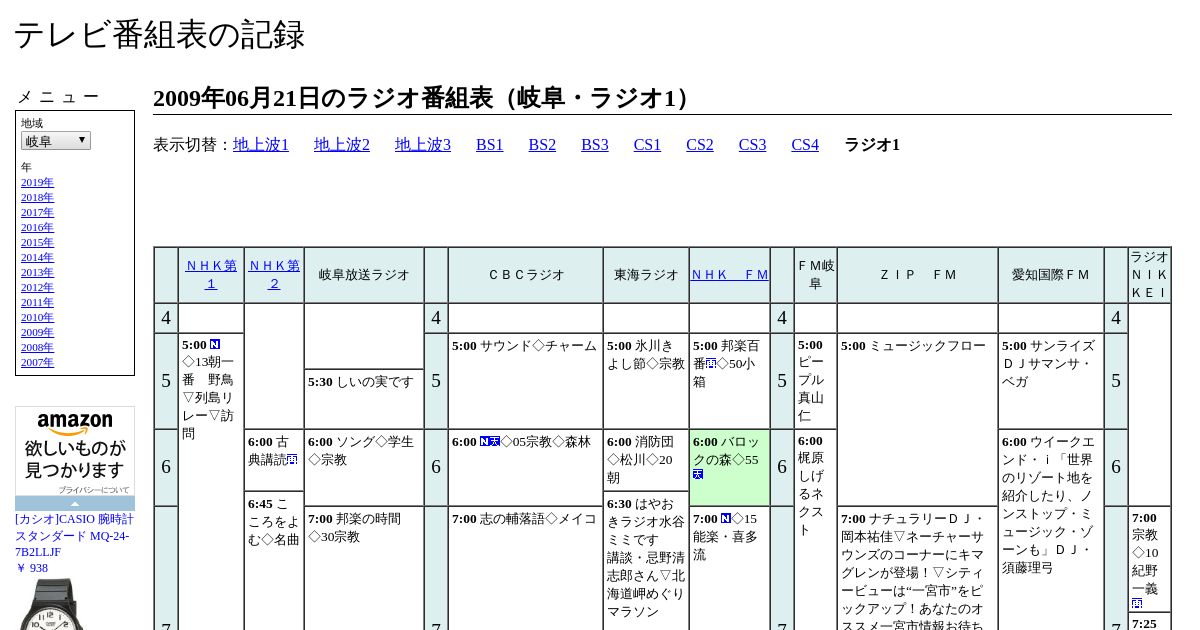
Task: Switch to the BS1 listing
Action: [490, 145]
